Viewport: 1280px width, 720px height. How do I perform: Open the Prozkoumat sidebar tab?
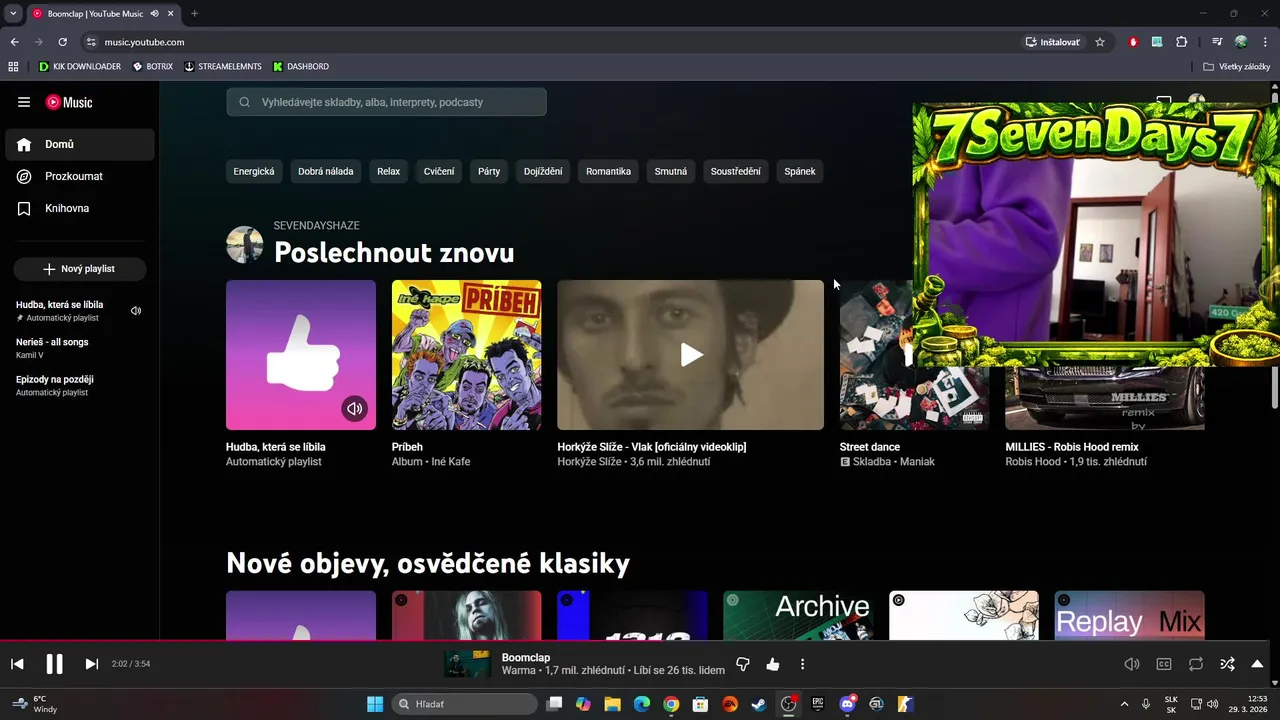[x=80, y=176]
